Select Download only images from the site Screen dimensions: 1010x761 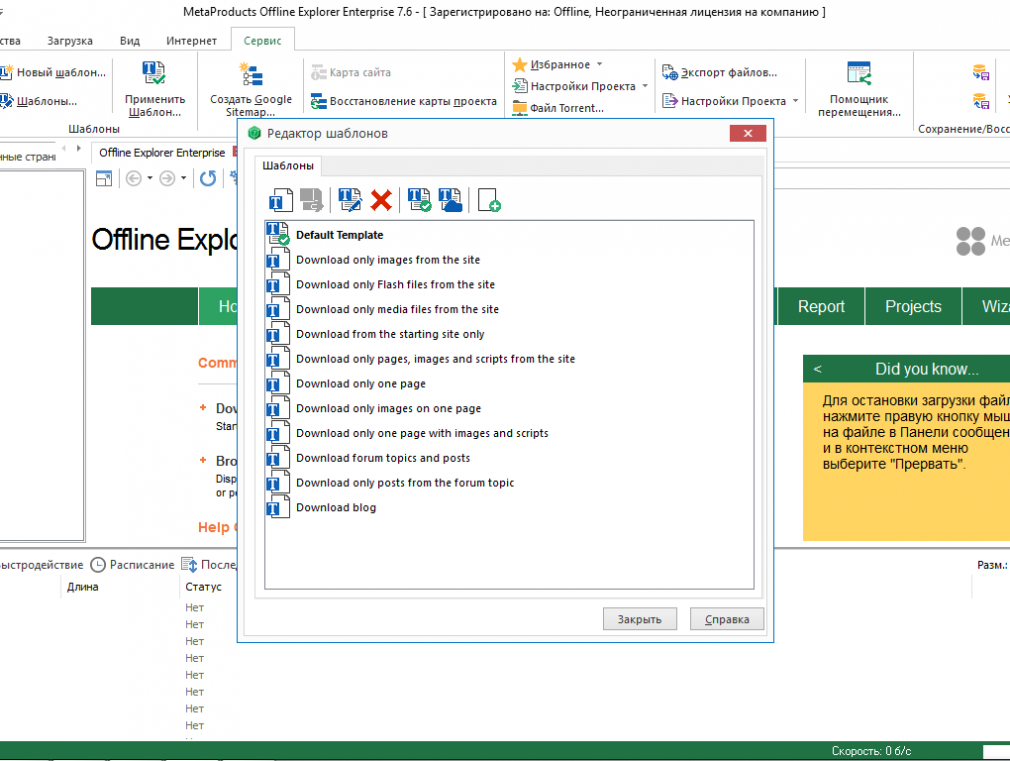click(x=509, y=260)
